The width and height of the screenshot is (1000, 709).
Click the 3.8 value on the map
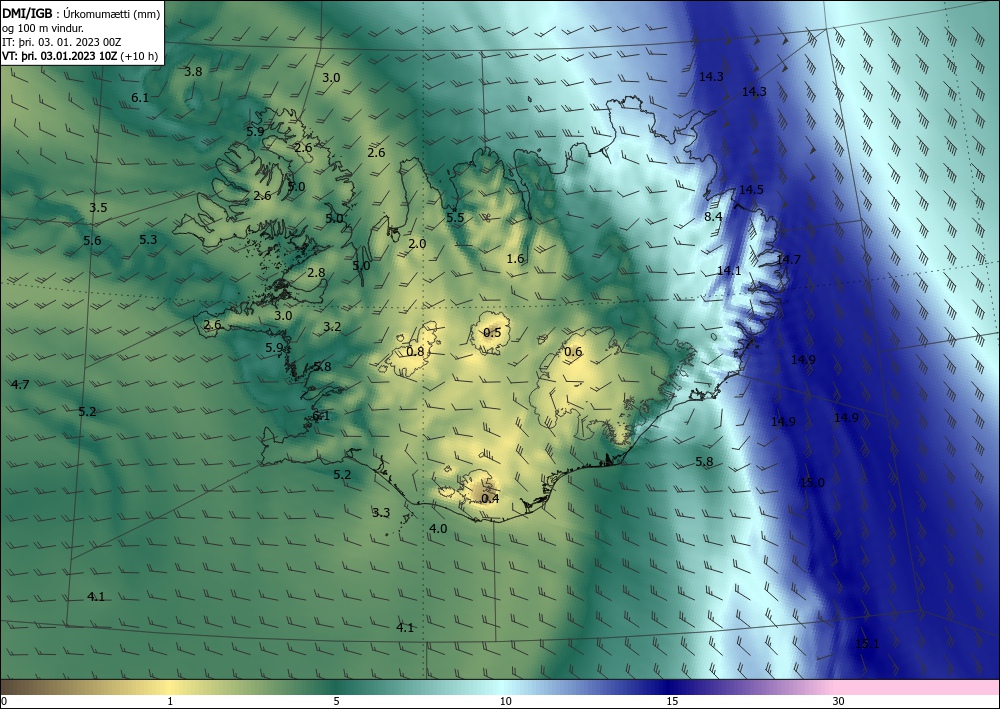[x=193, y=71]
